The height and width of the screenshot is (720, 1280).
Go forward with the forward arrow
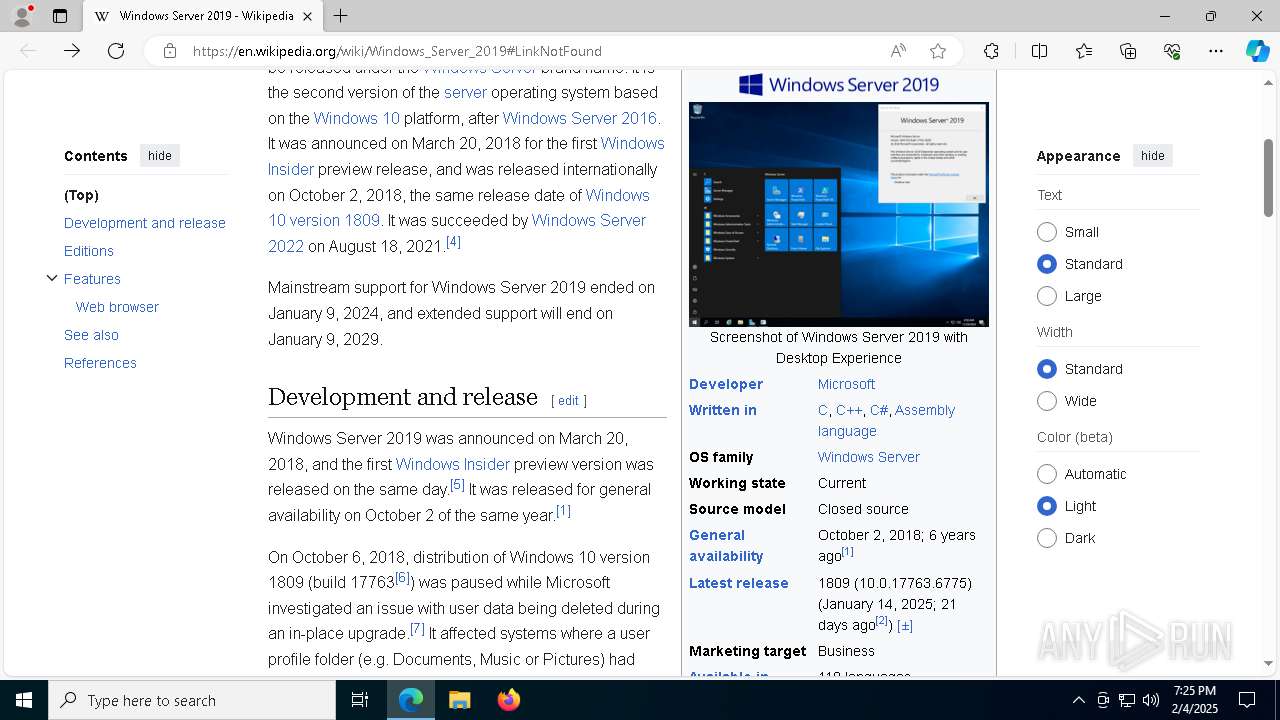pos(72,51)
